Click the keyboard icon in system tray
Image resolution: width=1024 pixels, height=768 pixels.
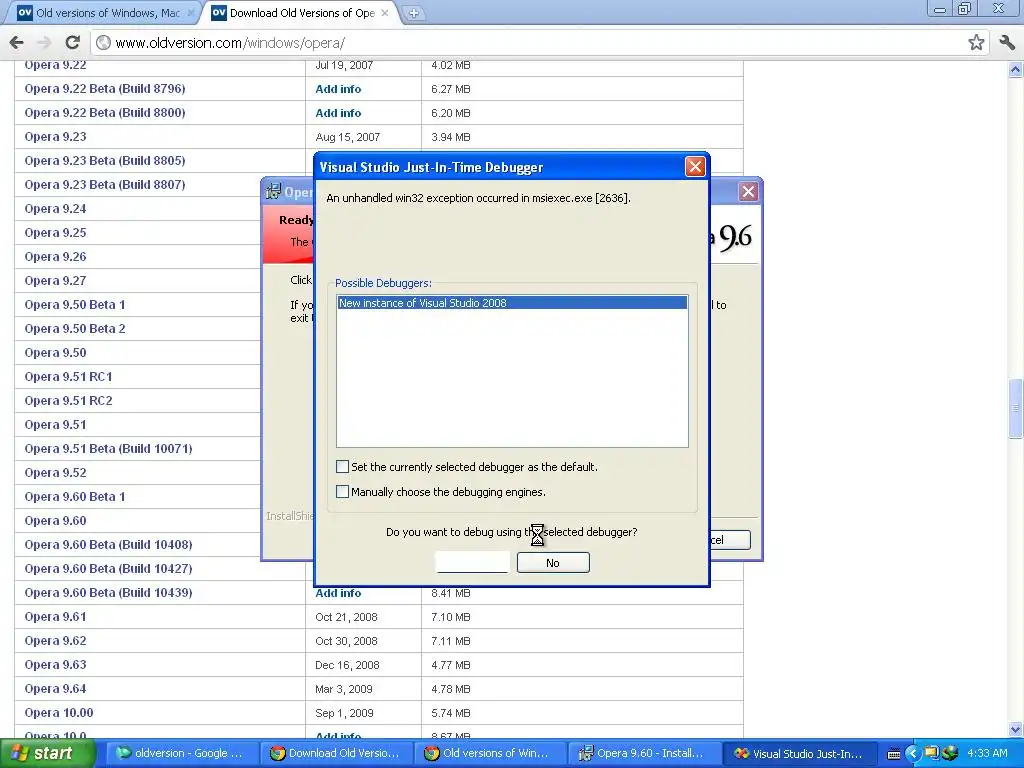893,754
